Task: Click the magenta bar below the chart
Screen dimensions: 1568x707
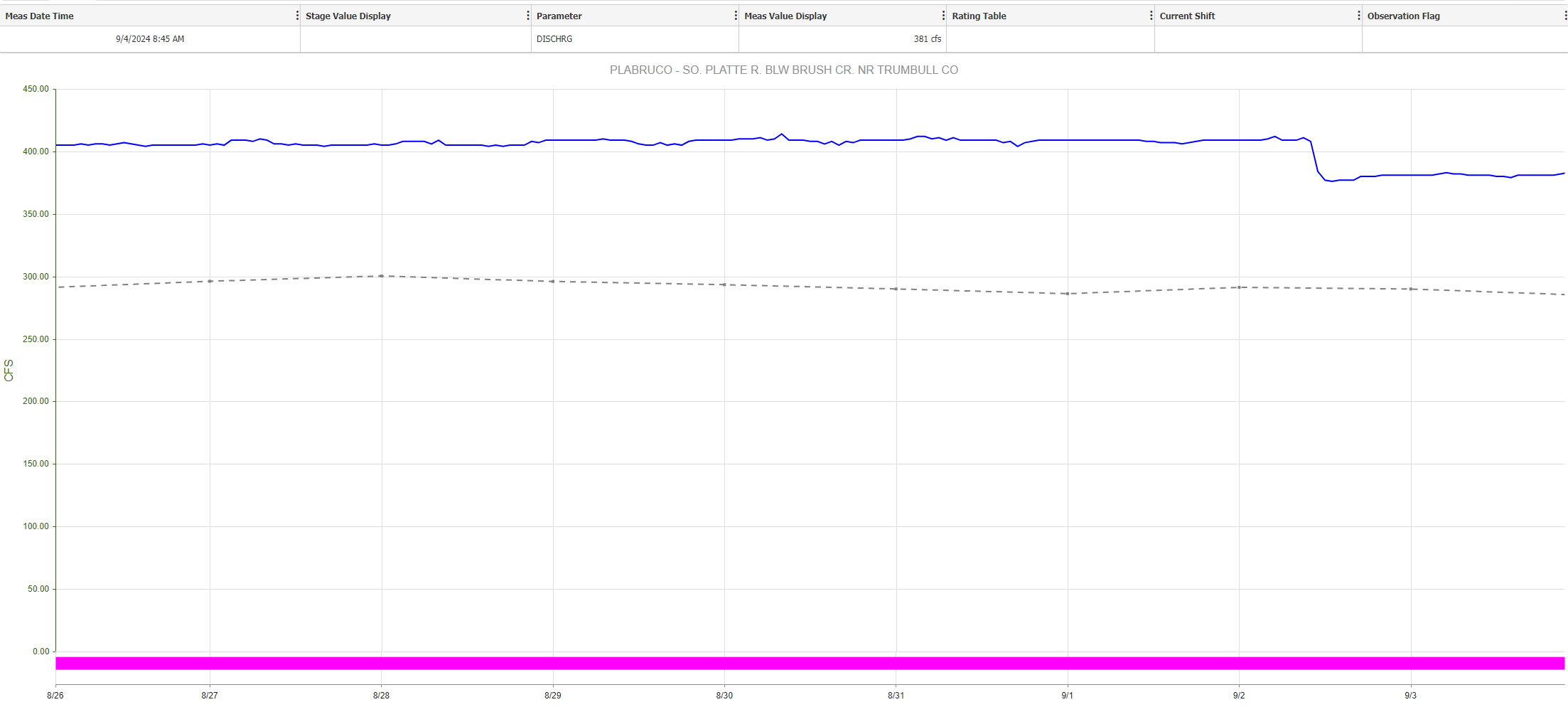Action: point(810,663)
